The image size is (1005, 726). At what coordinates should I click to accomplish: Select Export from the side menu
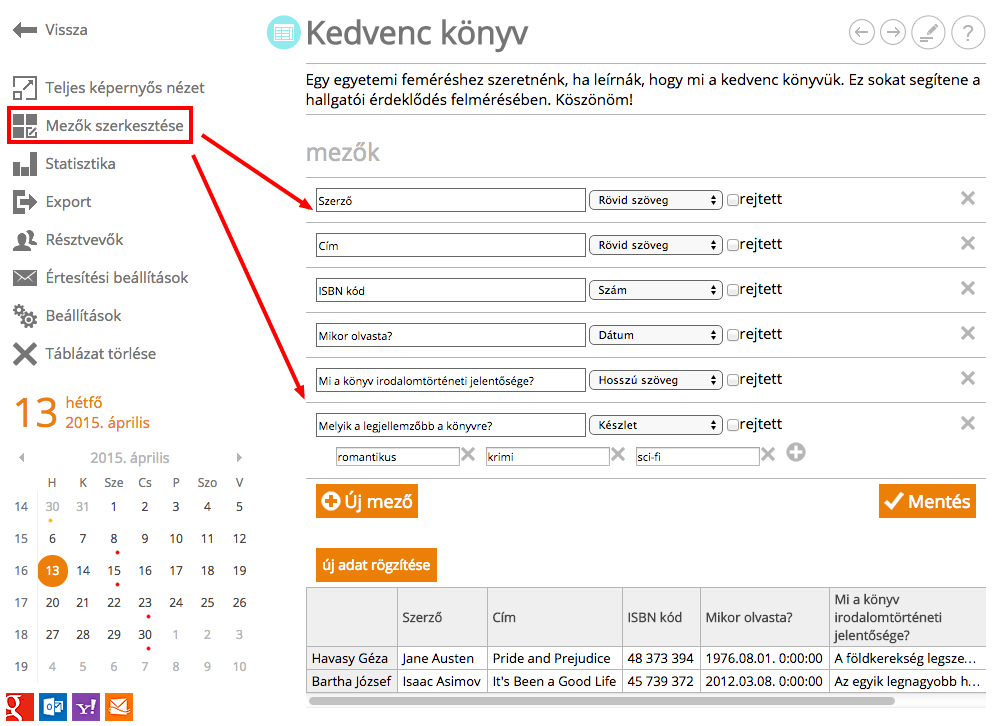[x=67, y=202]
